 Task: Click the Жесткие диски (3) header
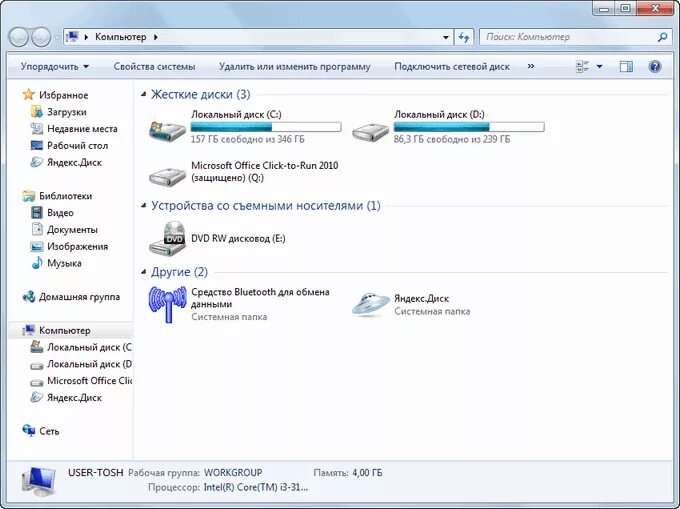point(200,94)
